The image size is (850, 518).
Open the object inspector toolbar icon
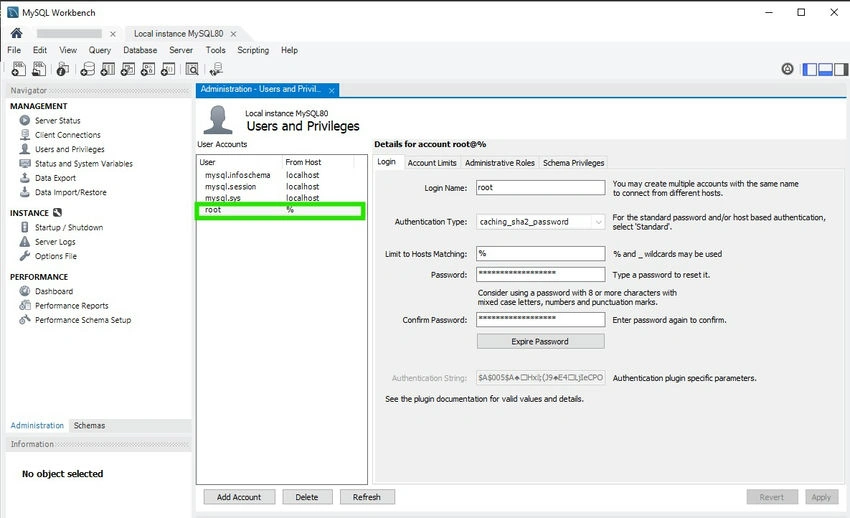[x=62, y=69]
